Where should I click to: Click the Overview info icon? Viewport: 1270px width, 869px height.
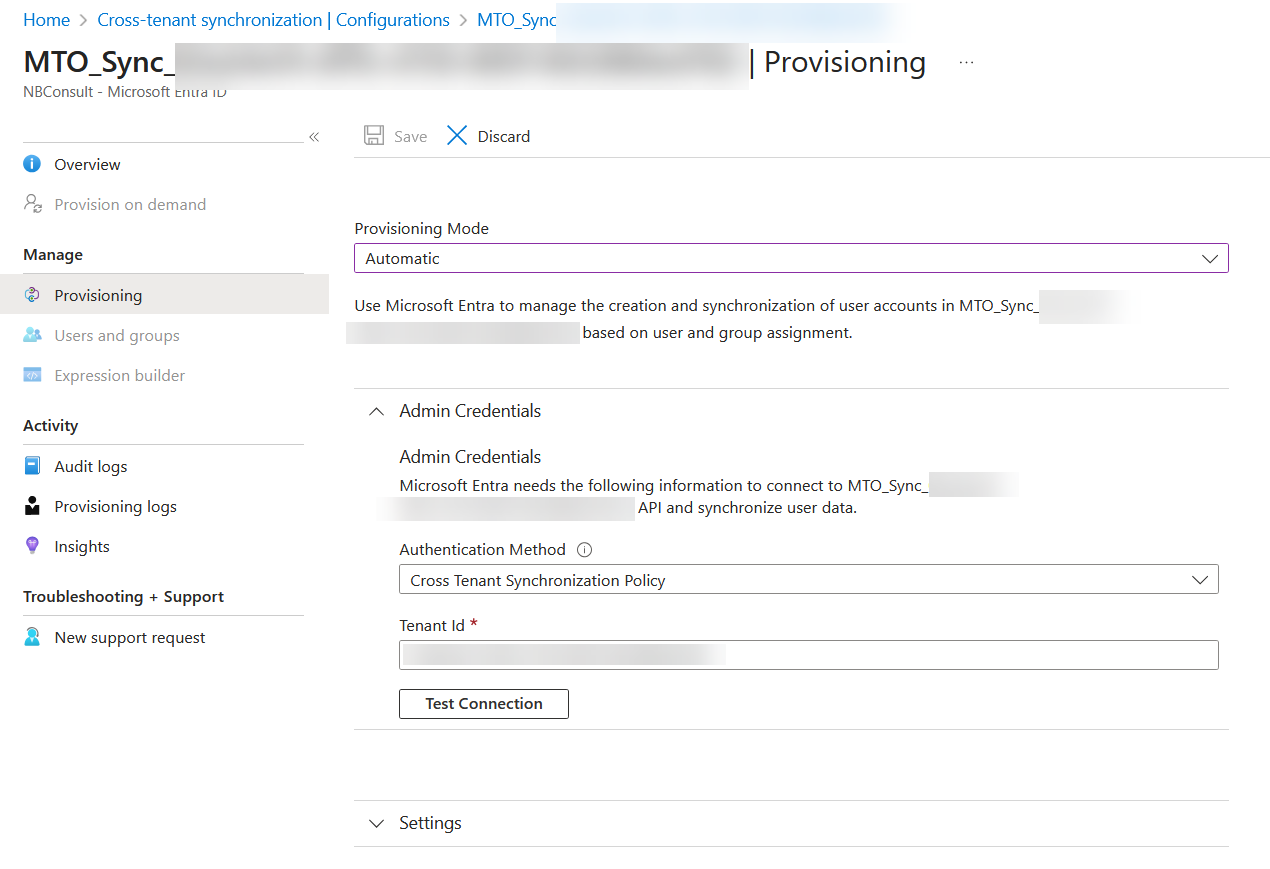[x=32, y=164]
